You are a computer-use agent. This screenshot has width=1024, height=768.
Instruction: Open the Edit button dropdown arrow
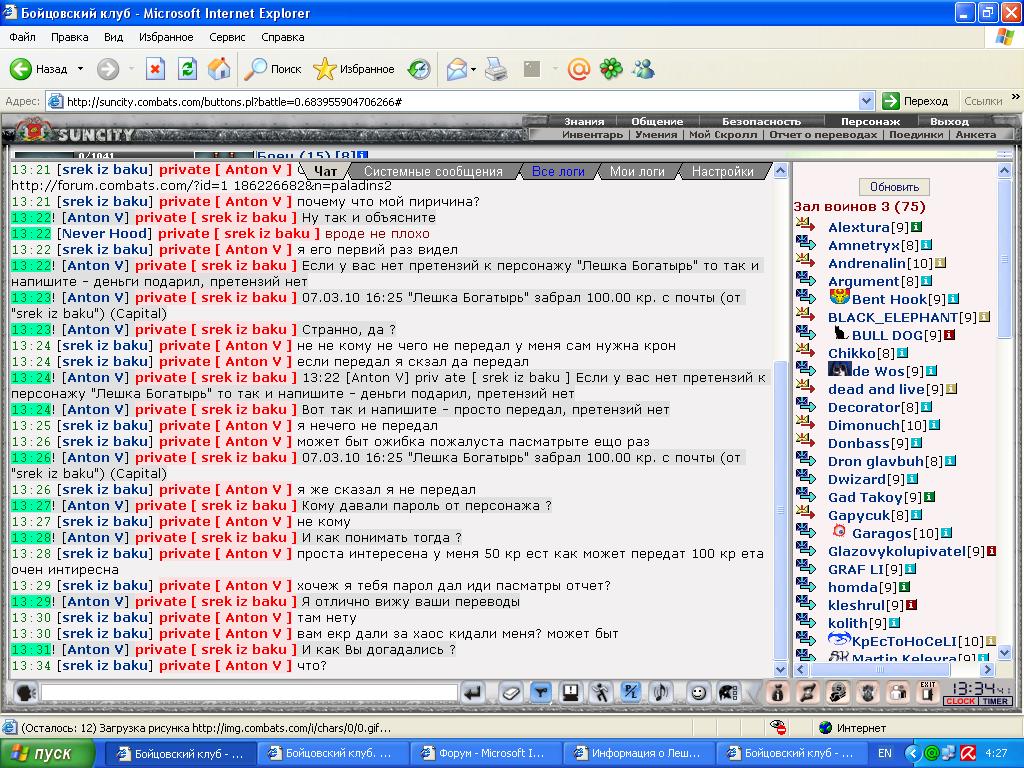click(x=556, y=69)
